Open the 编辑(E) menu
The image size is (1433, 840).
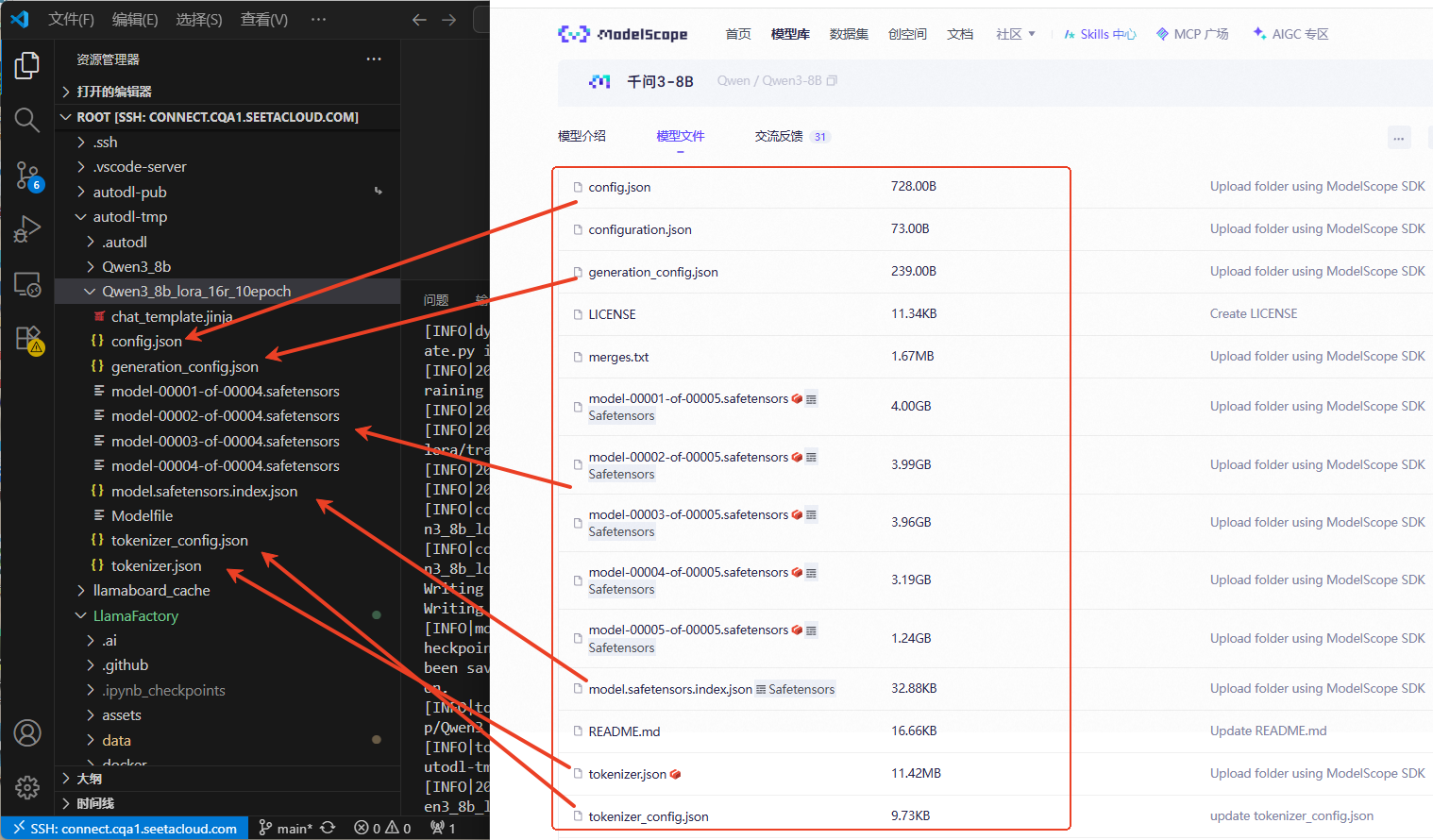pos(135,19)
